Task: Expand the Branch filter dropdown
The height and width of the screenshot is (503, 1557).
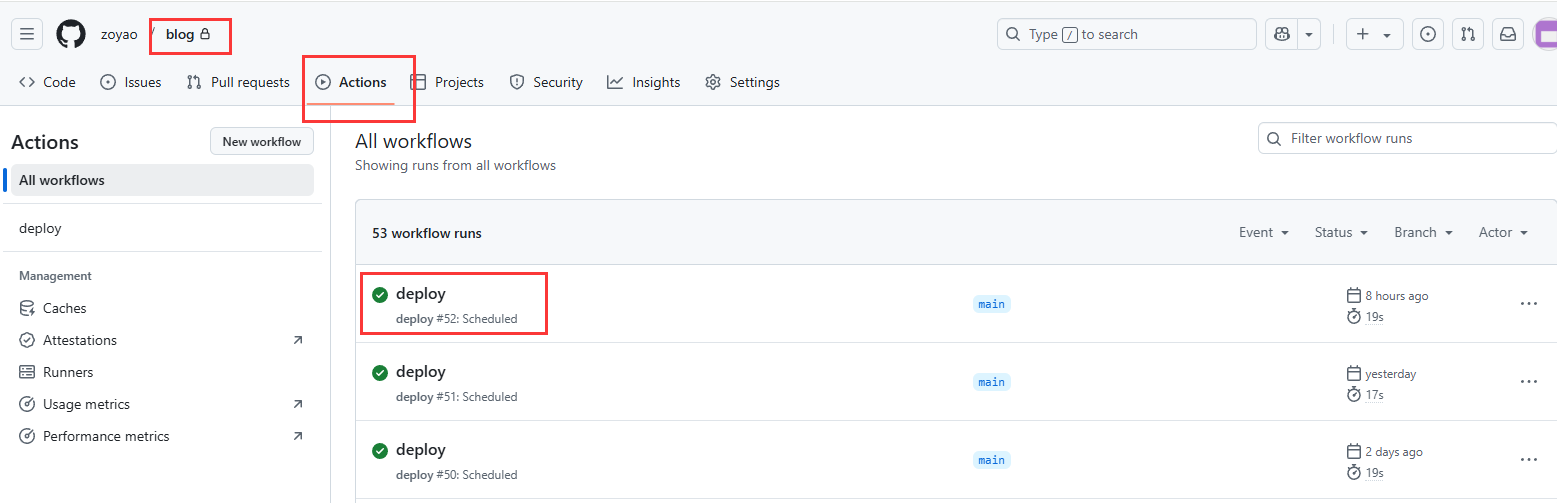Action: 1423,232
